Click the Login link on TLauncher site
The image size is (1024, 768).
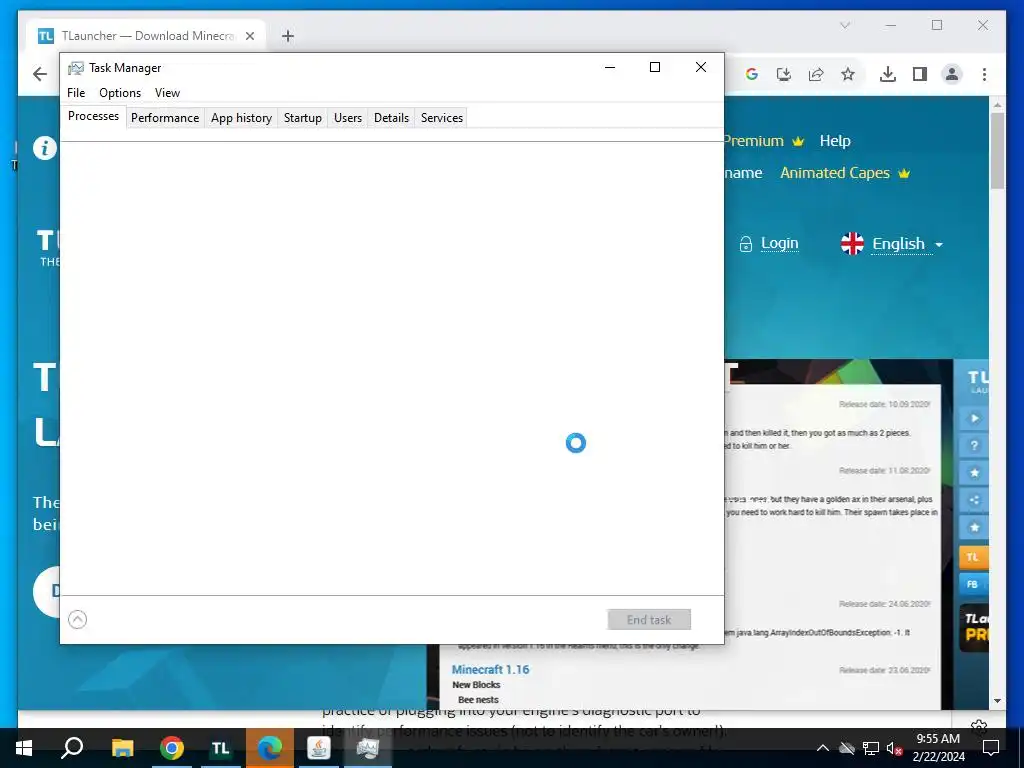(779, 244)
